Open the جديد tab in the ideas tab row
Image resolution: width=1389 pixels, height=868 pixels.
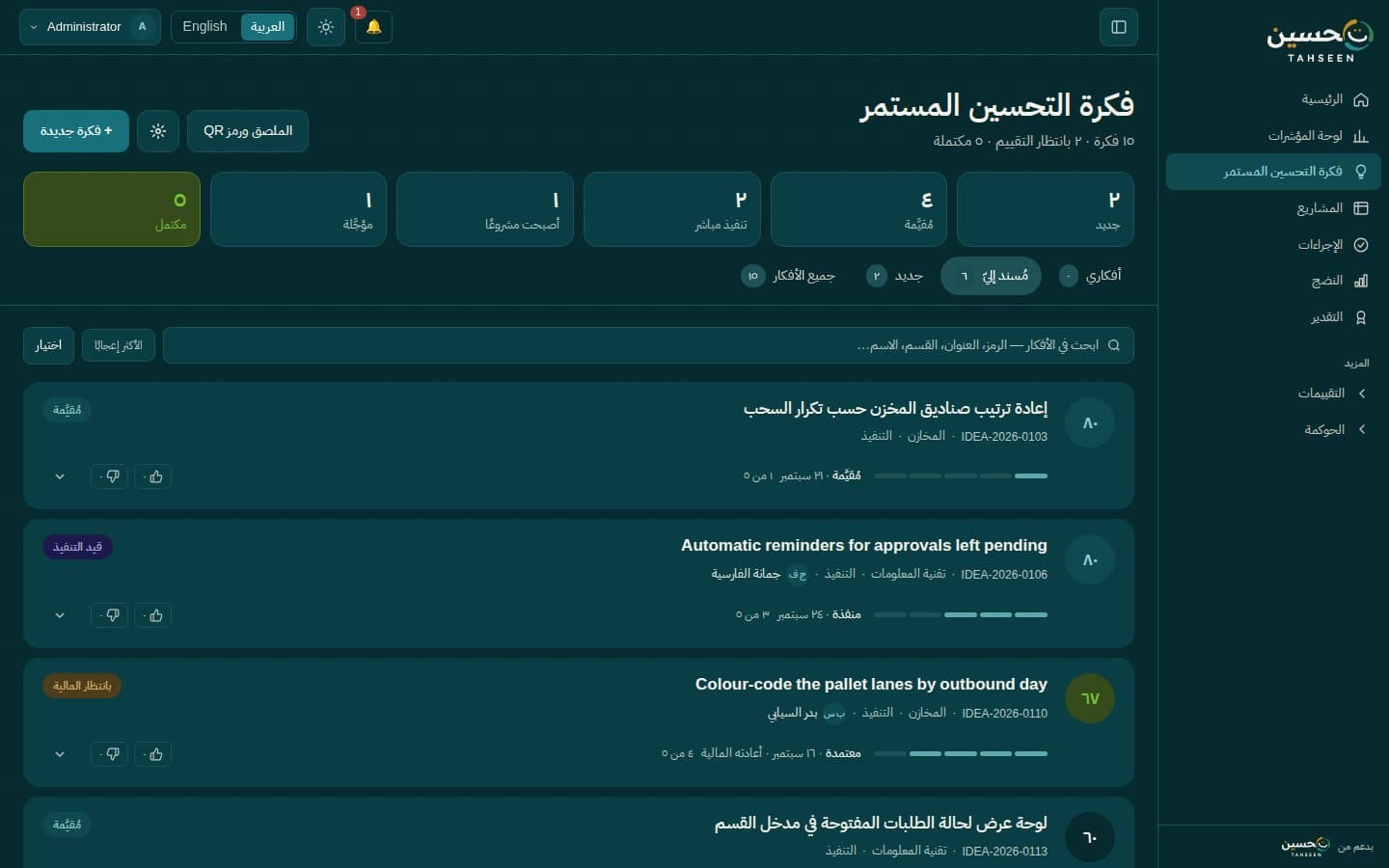(895, 276)
